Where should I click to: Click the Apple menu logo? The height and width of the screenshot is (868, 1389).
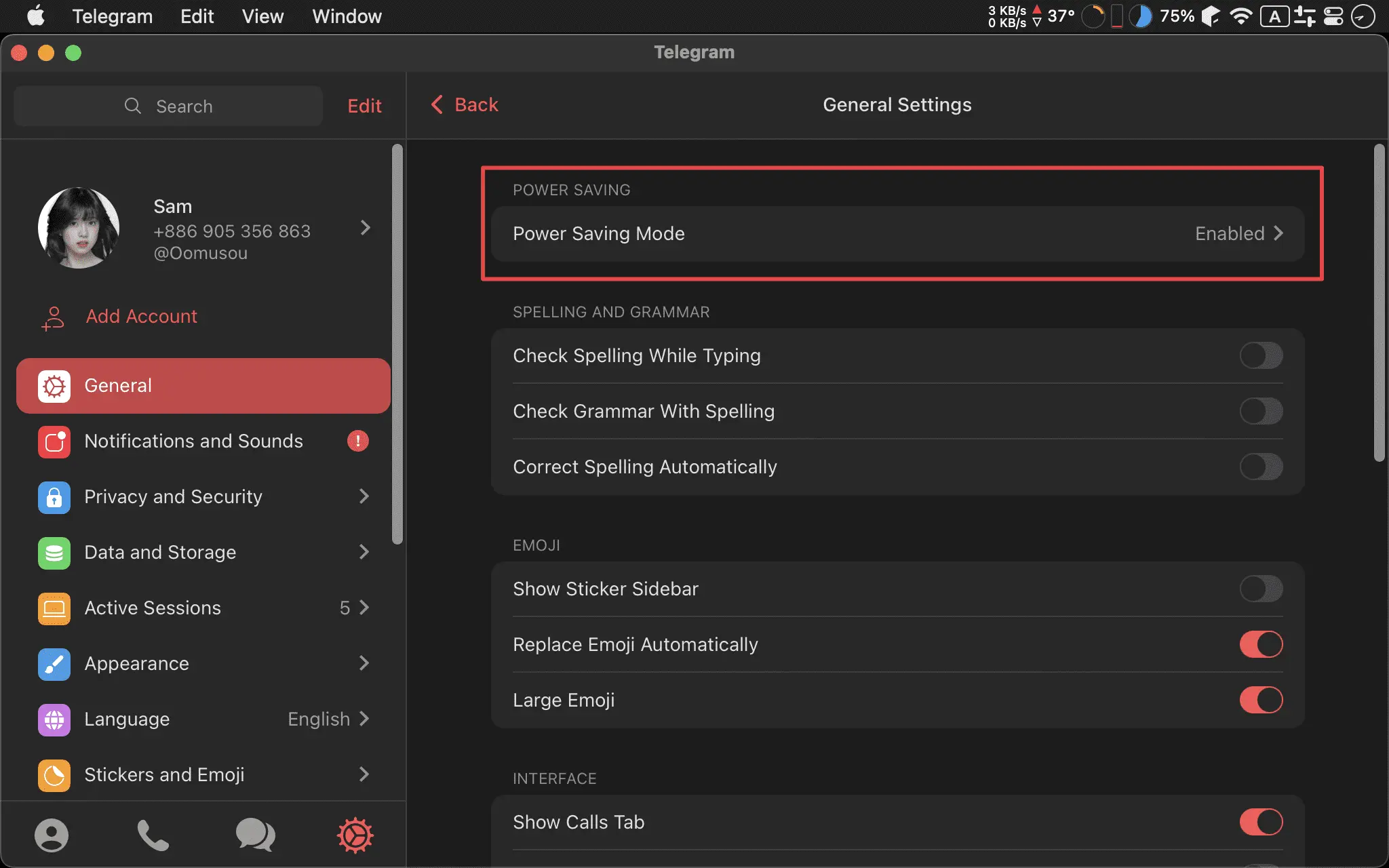click(x=35, y=16)
